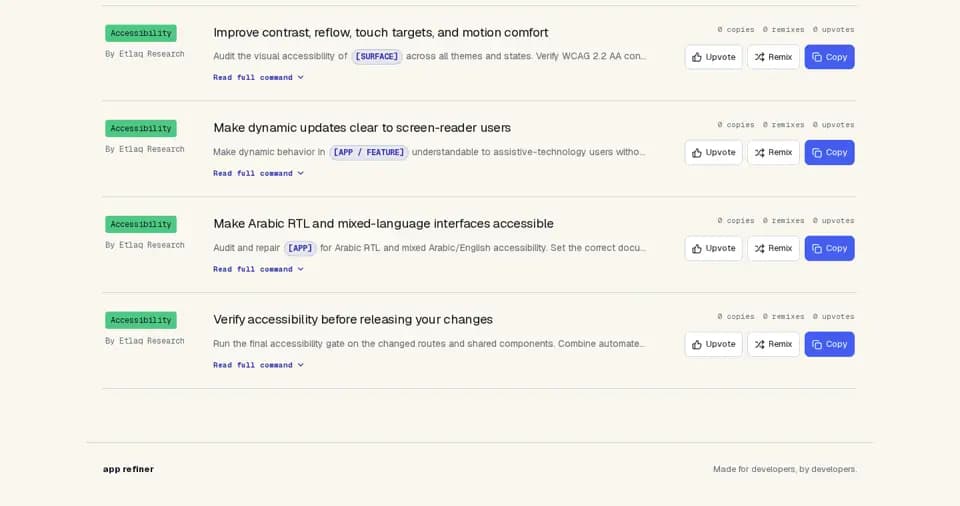Viewport: 960px width, 506px height.
Task: Copy the Arabic RTL accessibility command
Action: [829, 249]
